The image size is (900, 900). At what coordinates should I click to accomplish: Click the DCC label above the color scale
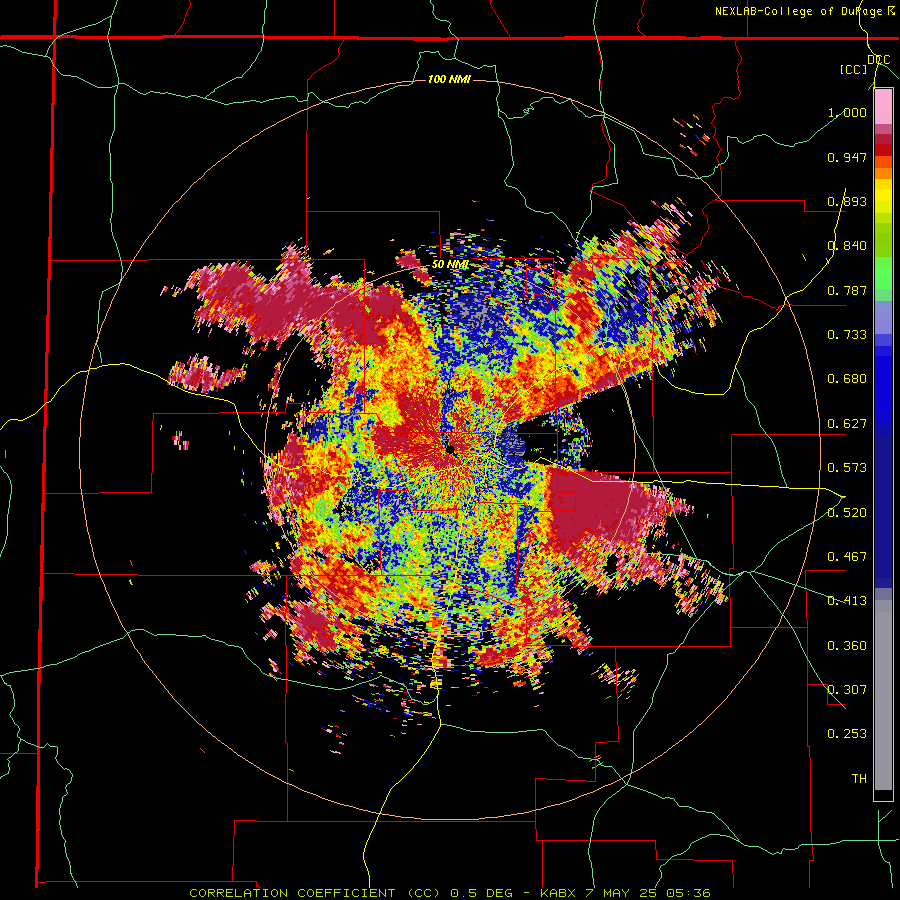tap(878, 59)
